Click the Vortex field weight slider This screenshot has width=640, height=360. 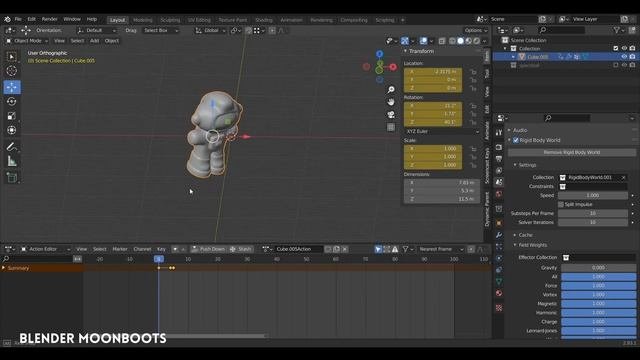click(598, 295)
